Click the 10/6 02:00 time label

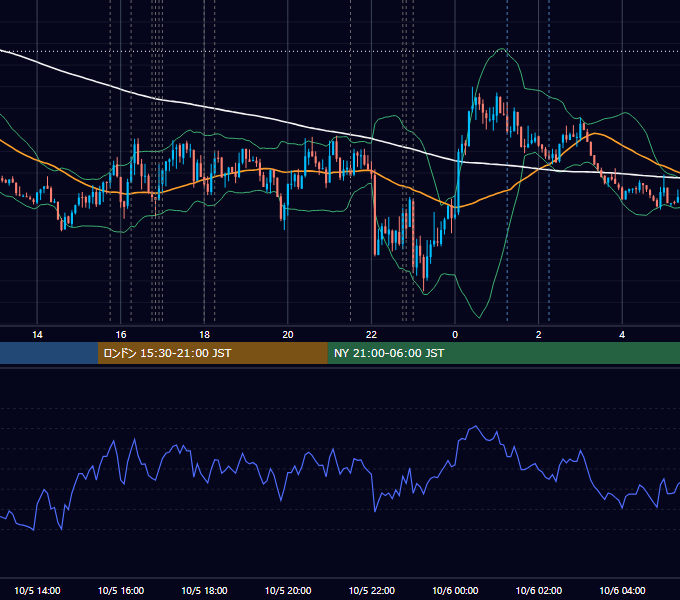click(x=539, y=590)
